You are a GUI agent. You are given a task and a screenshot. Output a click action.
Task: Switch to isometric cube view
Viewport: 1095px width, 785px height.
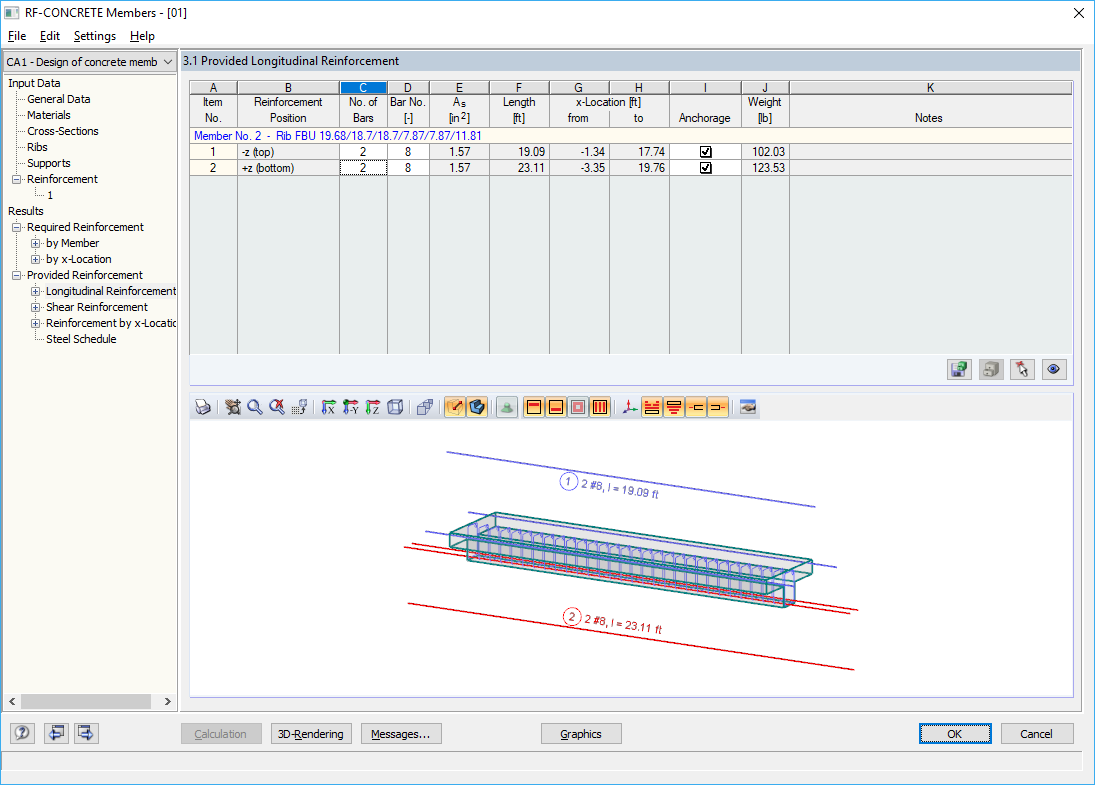point(395,407)
